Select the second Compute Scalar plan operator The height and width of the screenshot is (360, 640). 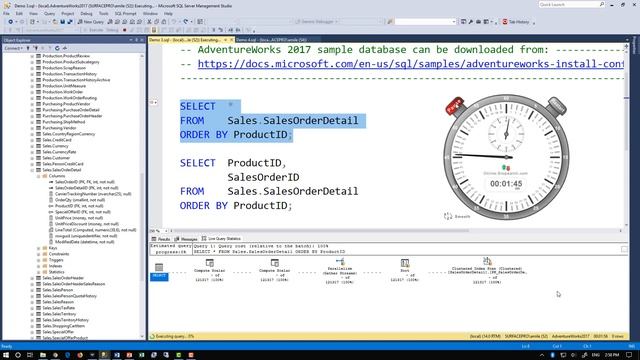pyautogui.click(x=274, y=270)
